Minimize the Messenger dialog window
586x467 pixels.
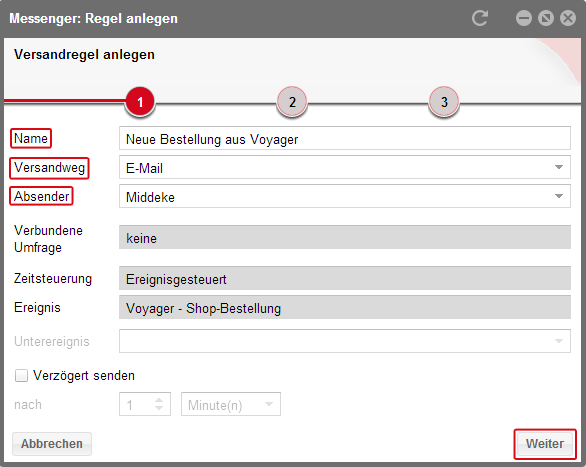pyautogui.click(x=524, y=18)
